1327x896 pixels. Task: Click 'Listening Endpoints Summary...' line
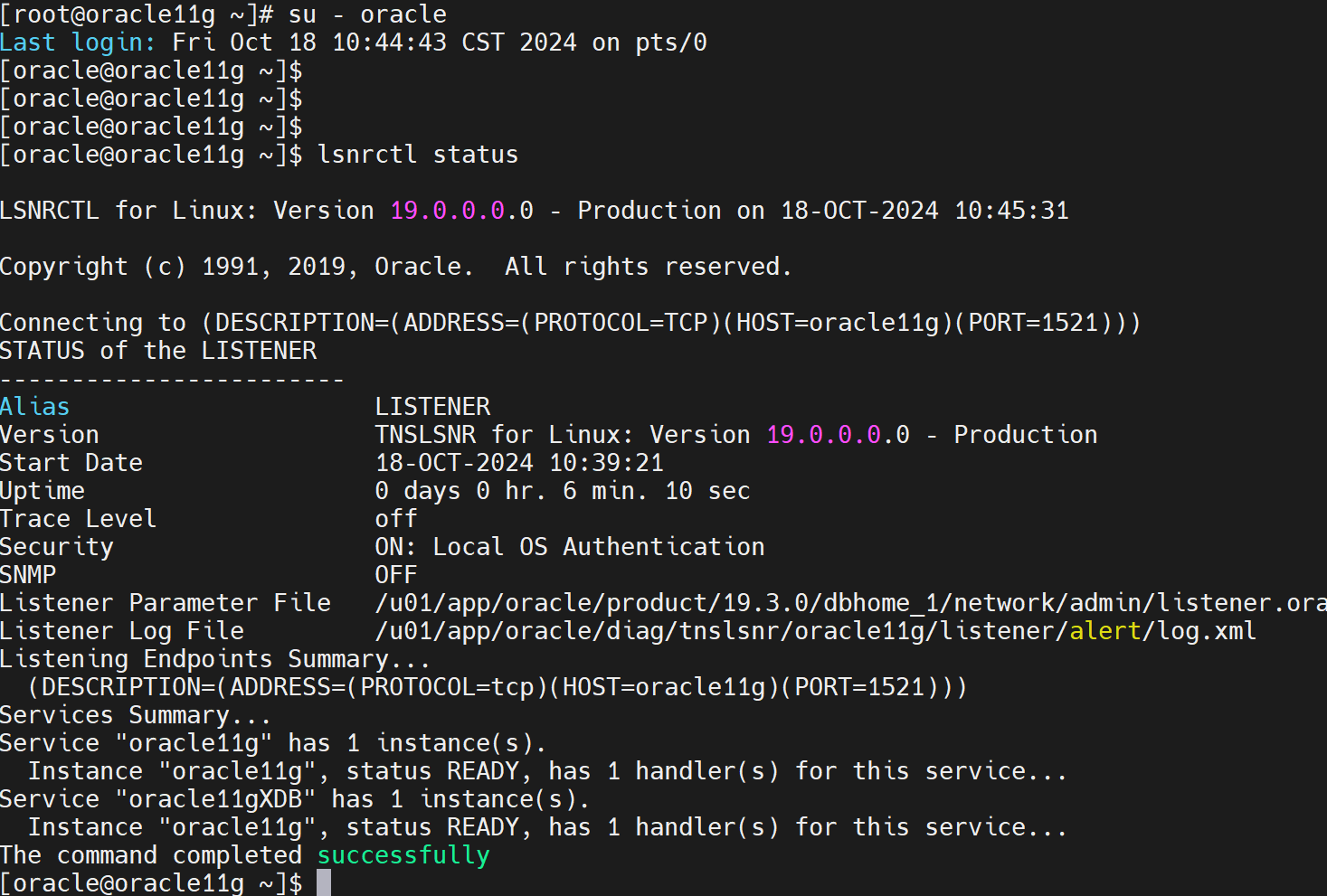215,659
